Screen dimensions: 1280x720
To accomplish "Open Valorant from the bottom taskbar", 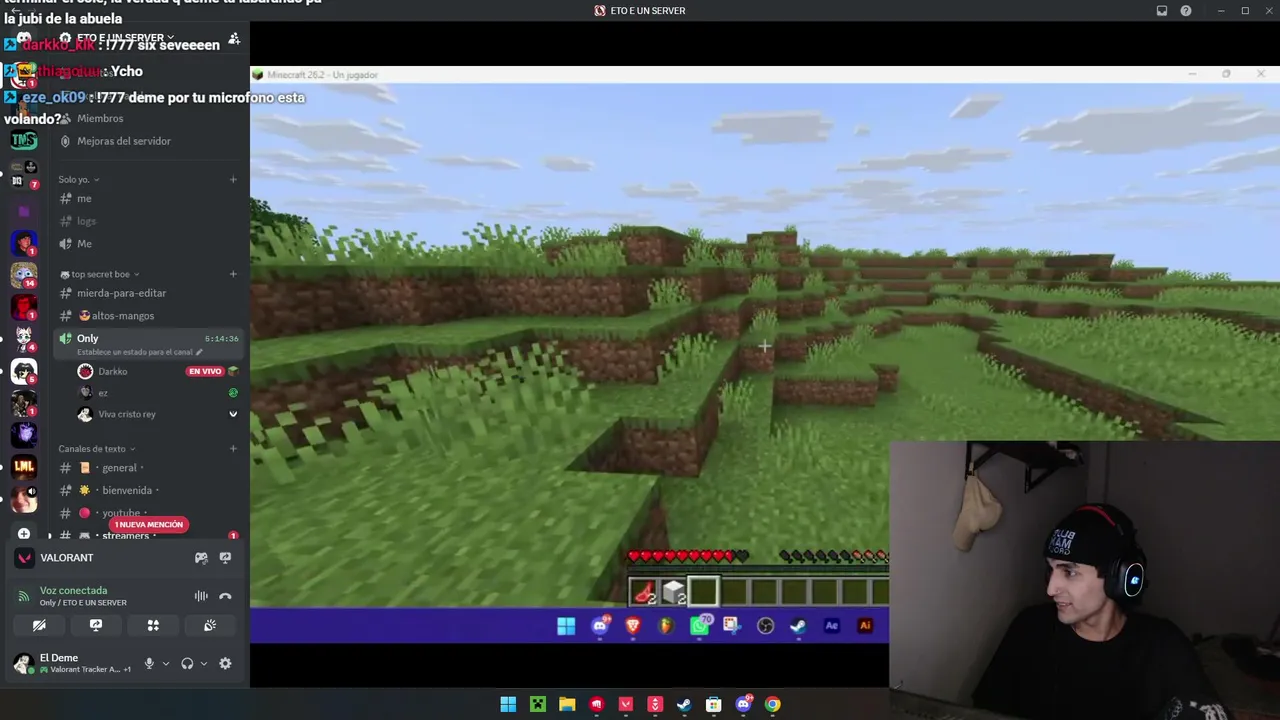I will point(626,704).
